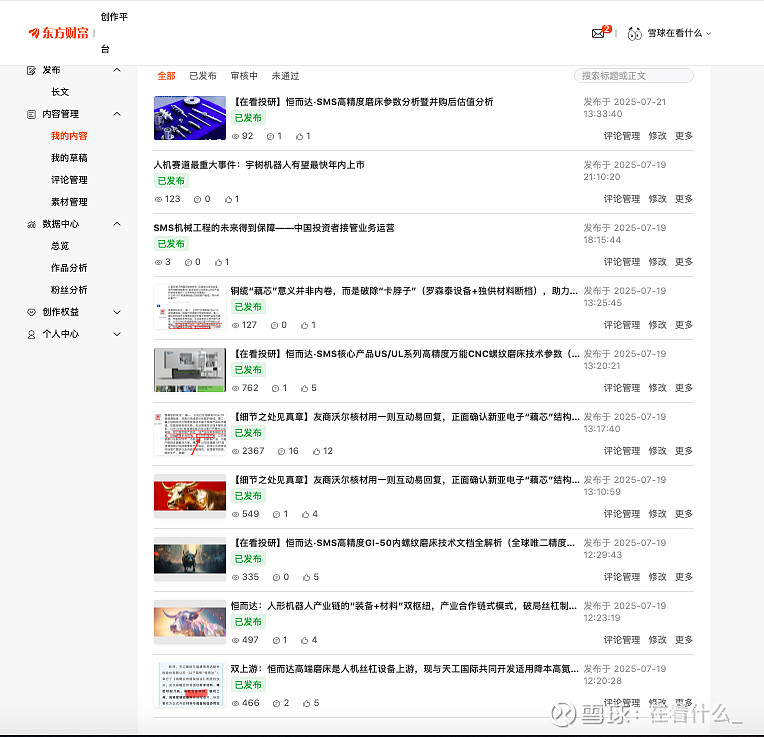The width and height of the screenshot is (764, 737).
Task: Click 修改 for the 13:17:40 article
Action: [657, 451]
